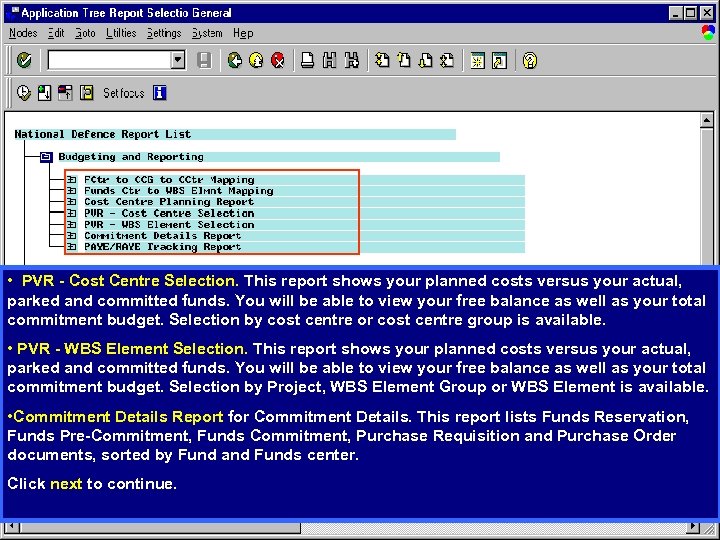Expand PVR - Cost Centre Selection node
720x540 pixels.
pyautogui.click(x=72, y=213)
